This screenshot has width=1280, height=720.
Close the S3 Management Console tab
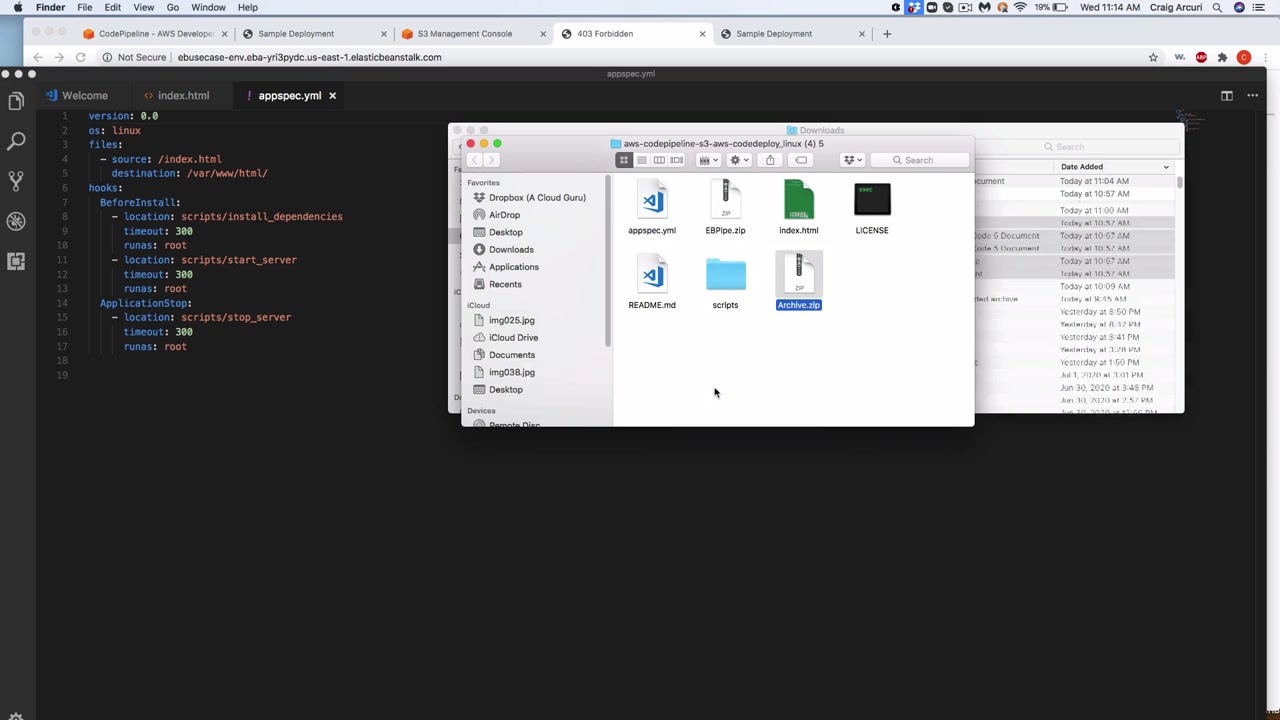543,34
